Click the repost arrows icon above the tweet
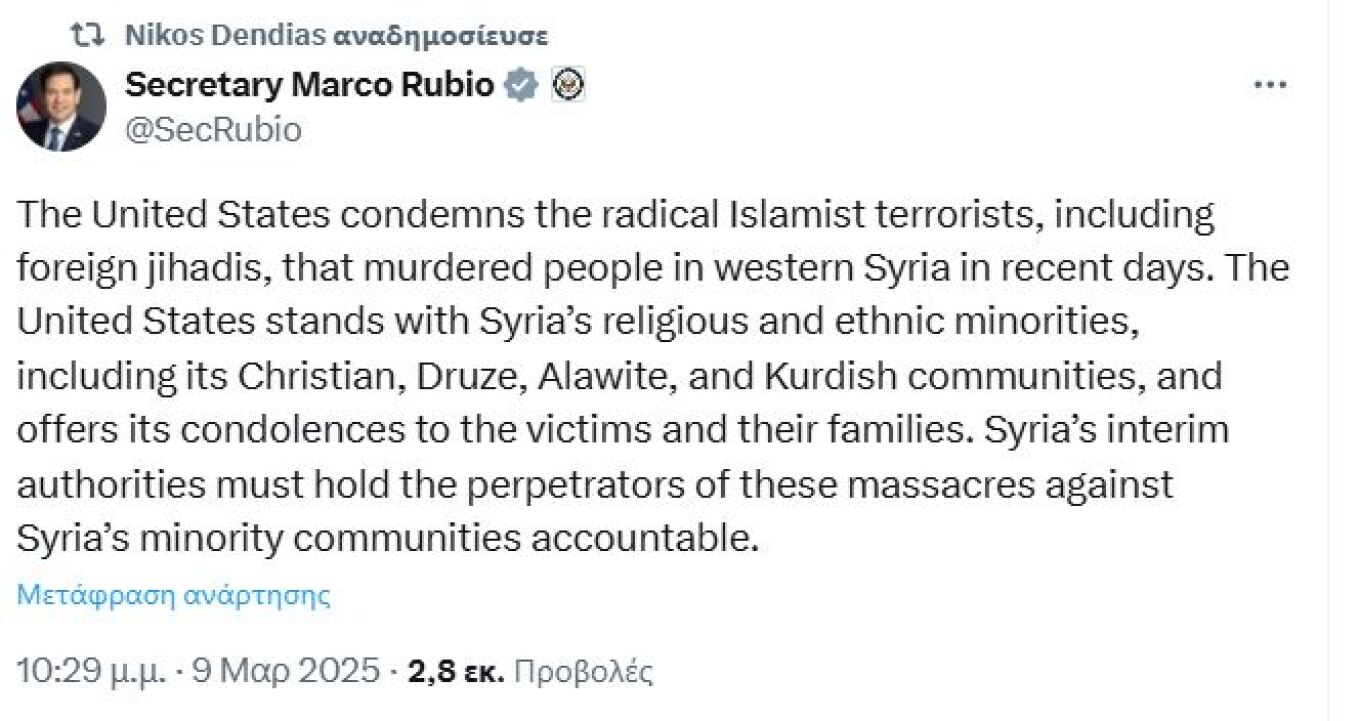This screenshot has height=721, width=1360. pos(92,36)
